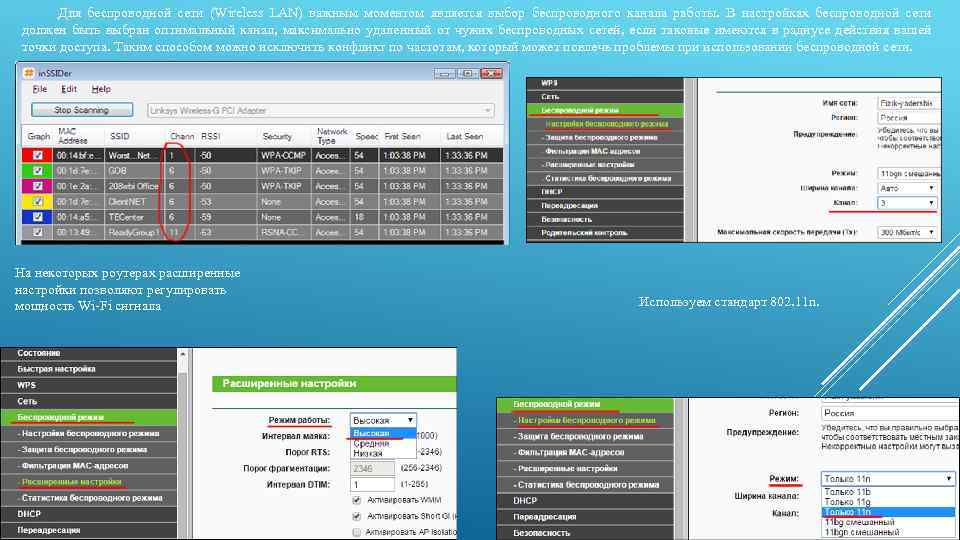The width and height of the screenshot is (960, 540).
Task: Click WPA-CCMP security cell of Worst...Net
Action: pos(285,156)
